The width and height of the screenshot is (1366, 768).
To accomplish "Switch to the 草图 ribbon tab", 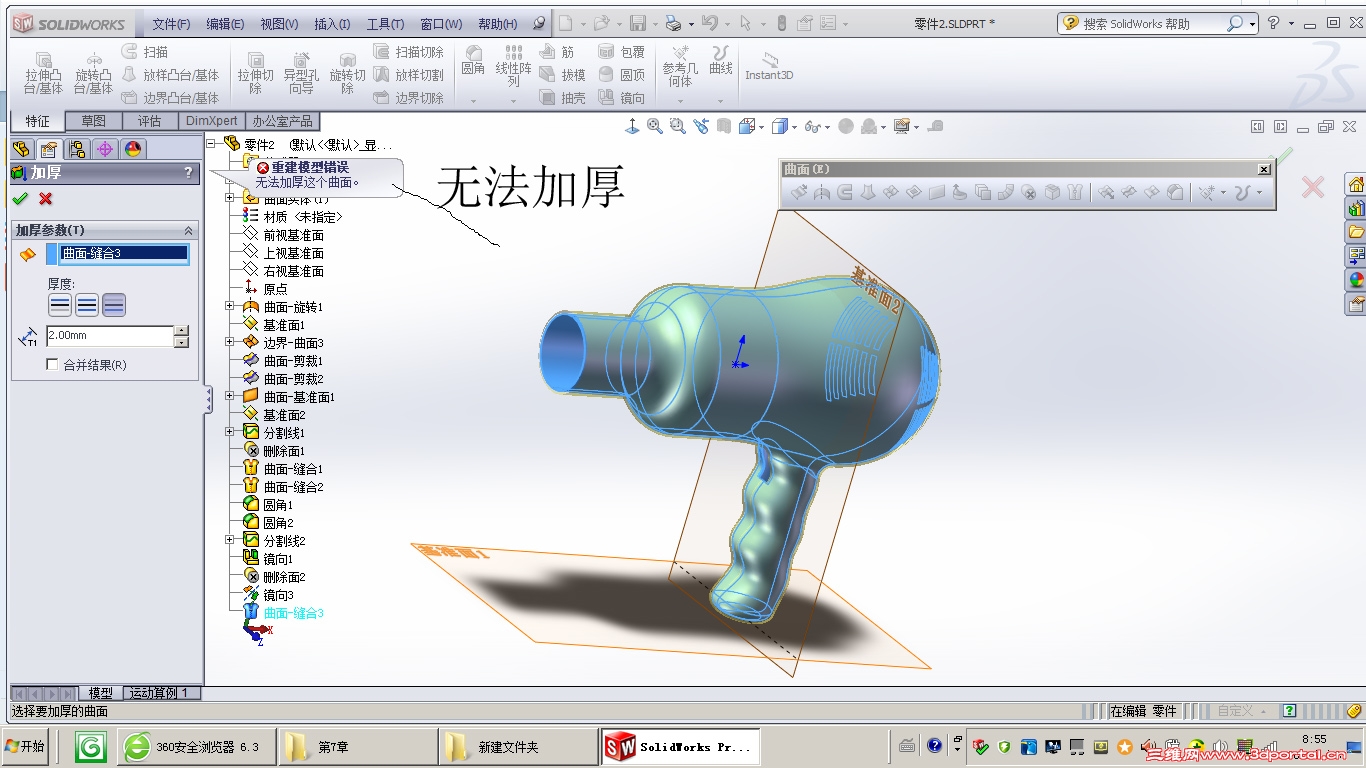I will [93, 121].
